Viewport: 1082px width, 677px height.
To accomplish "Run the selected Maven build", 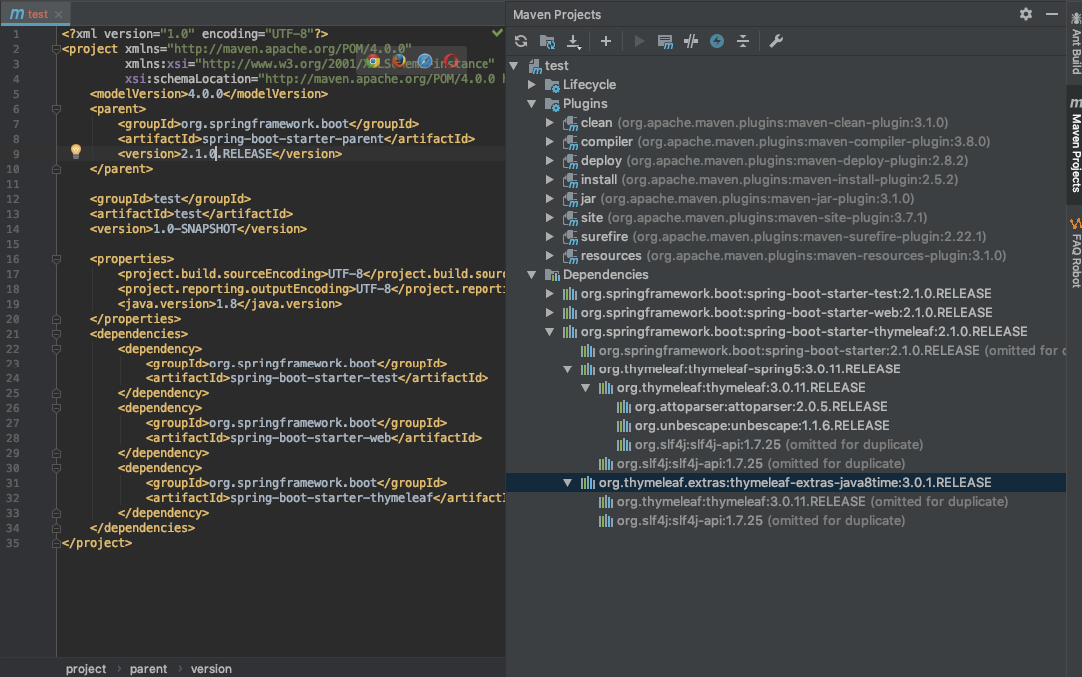I will [x=638, y=41].
